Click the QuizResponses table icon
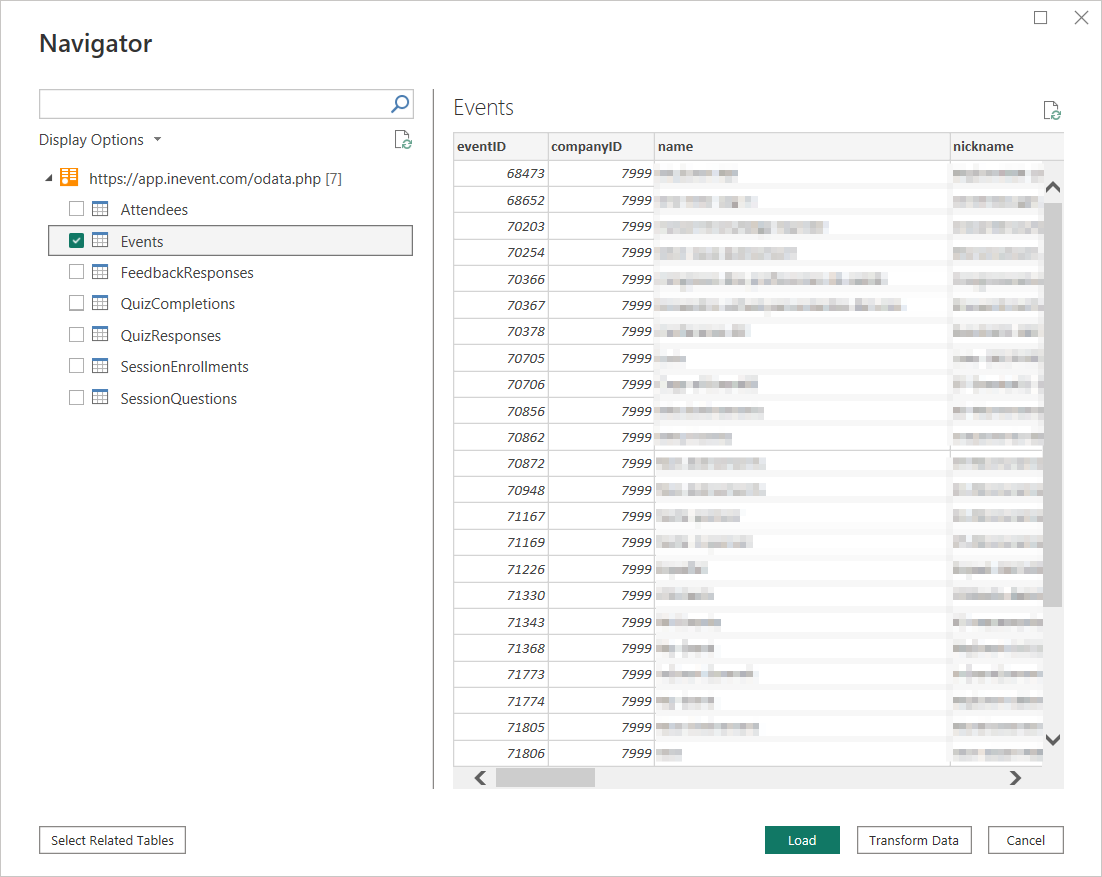This screenshot has width=1102, height=877. point(100,334)
